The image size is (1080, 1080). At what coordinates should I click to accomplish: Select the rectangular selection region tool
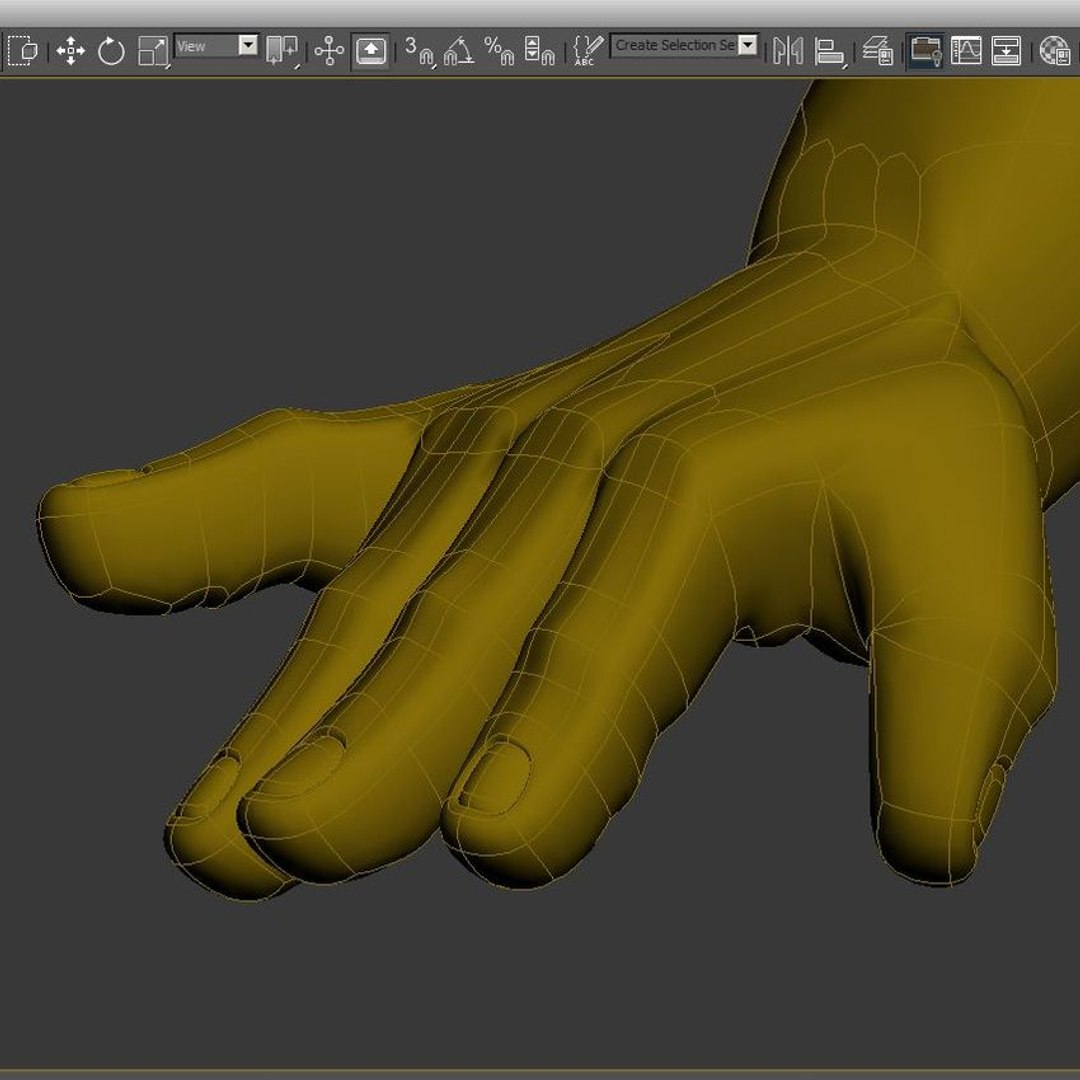(x=23, y=50)
